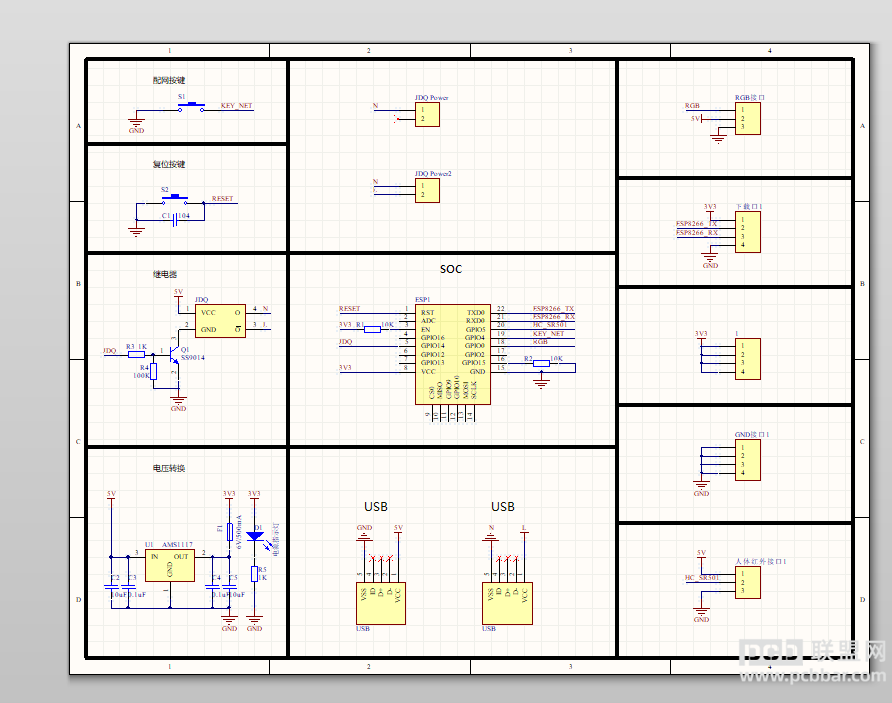Click the R2 10K resistor symbol
Image resolution: width=892 pixels, height=703 pixels.
542,363
